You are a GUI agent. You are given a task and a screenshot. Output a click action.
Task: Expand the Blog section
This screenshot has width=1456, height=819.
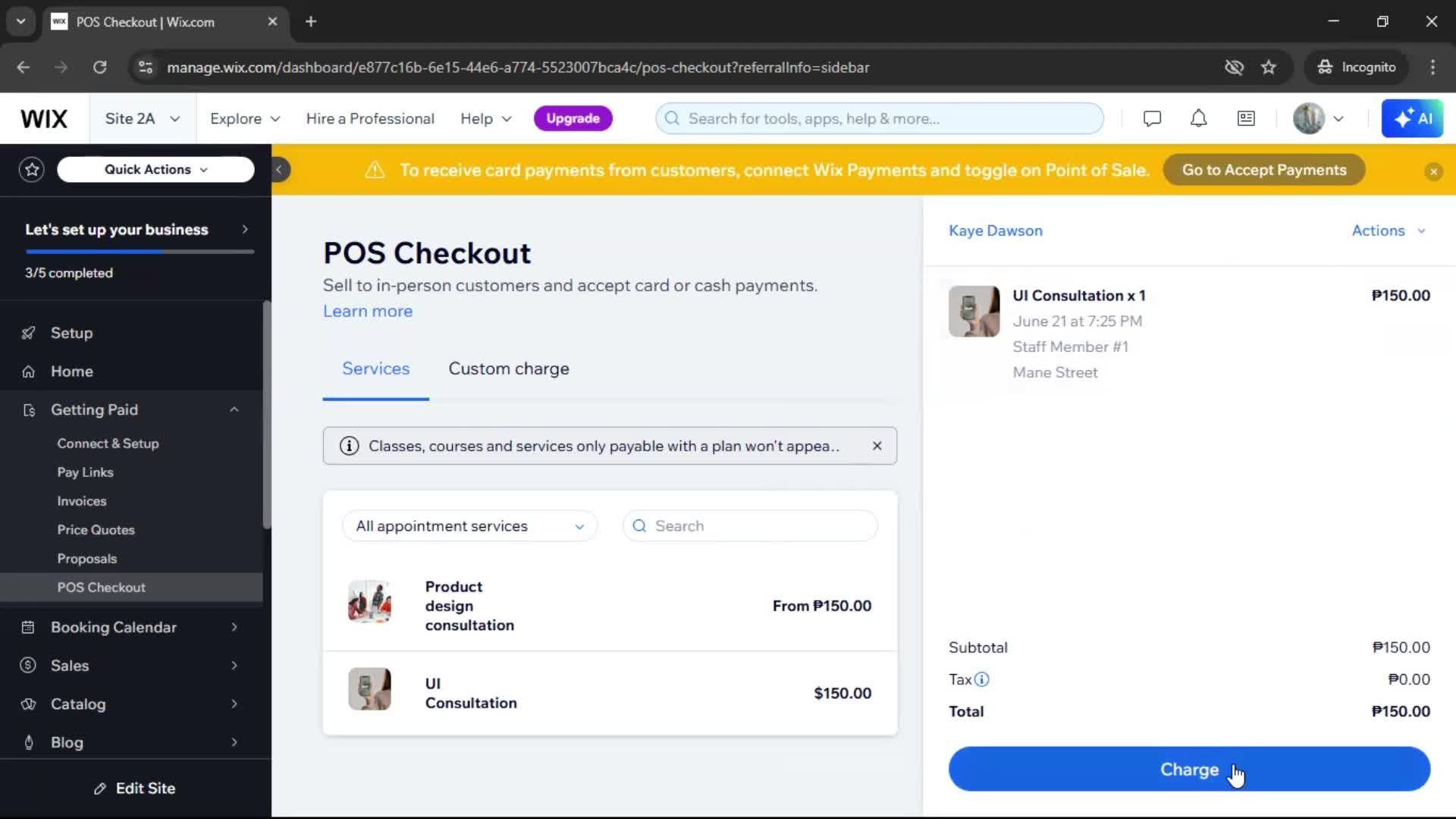234,742
